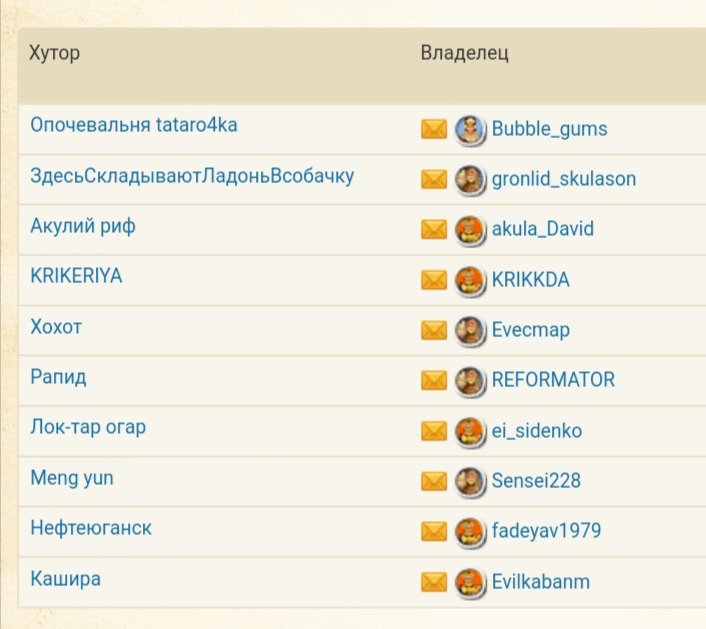Click the Владелец column header
706x629 pixels.
[464, 53]
